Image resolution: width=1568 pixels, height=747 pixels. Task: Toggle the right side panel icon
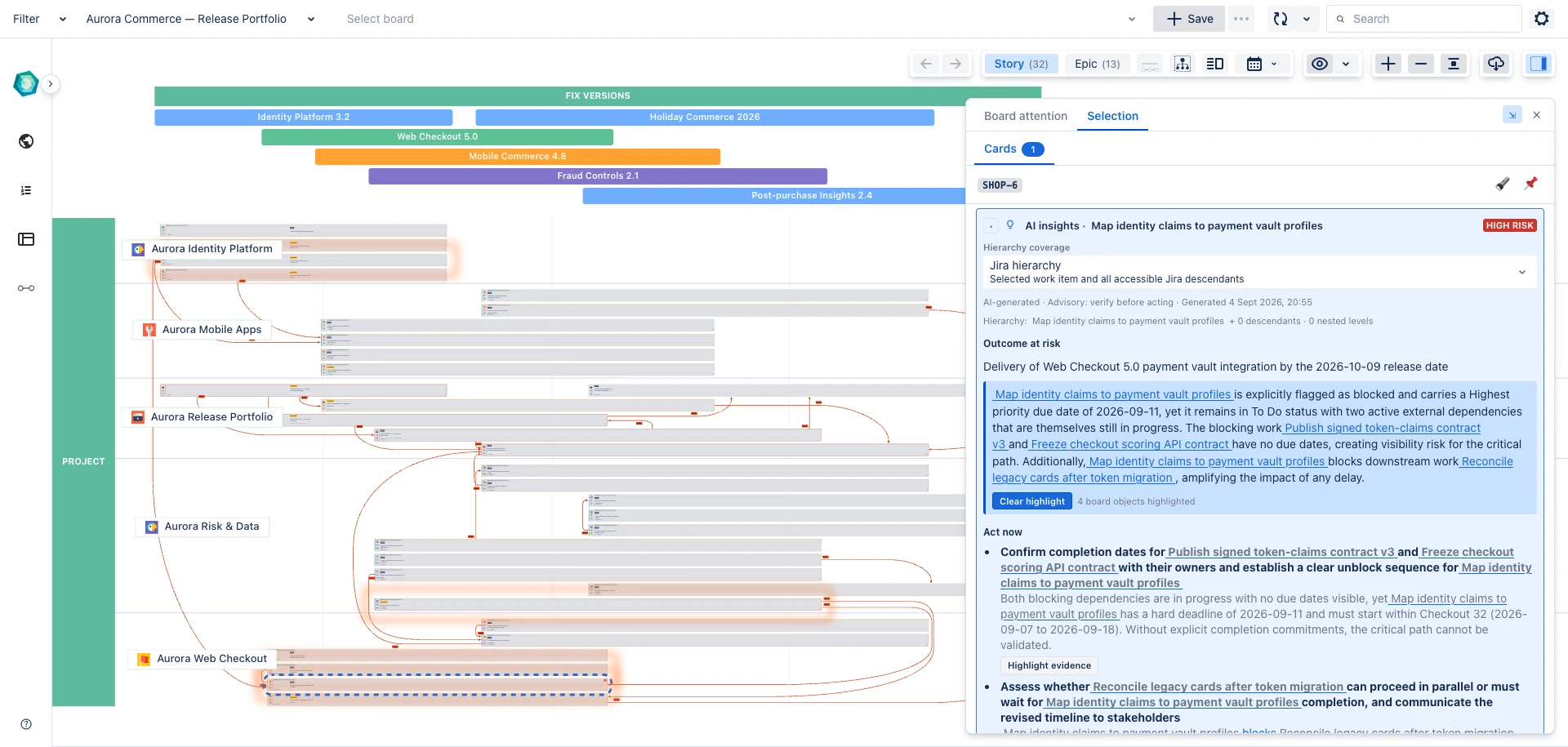pyautogui.click(x=1539, y=64)
